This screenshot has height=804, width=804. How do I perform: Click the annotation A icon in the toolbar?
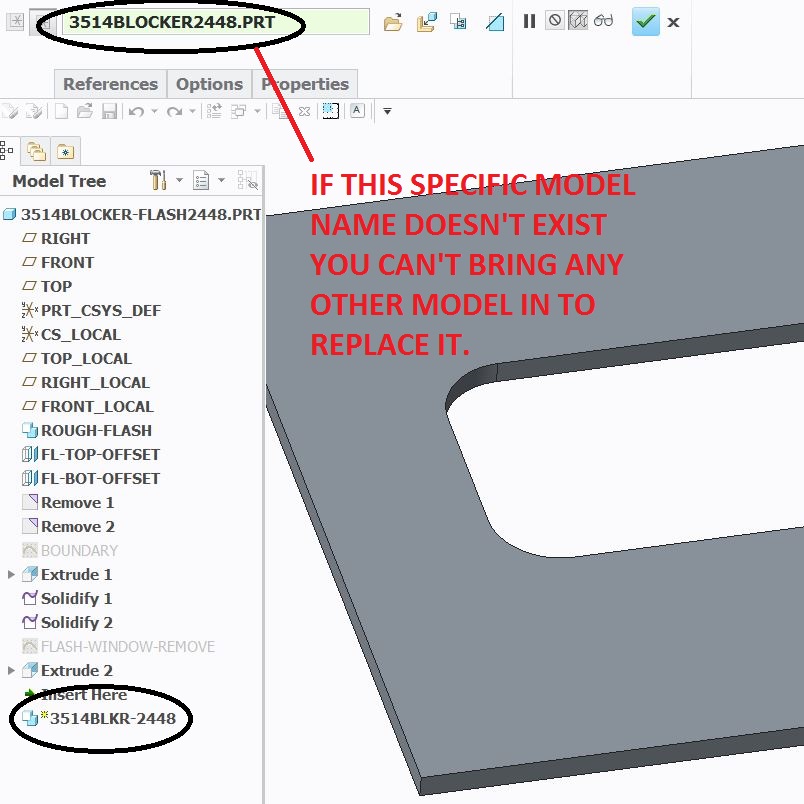tap(356, 109)
